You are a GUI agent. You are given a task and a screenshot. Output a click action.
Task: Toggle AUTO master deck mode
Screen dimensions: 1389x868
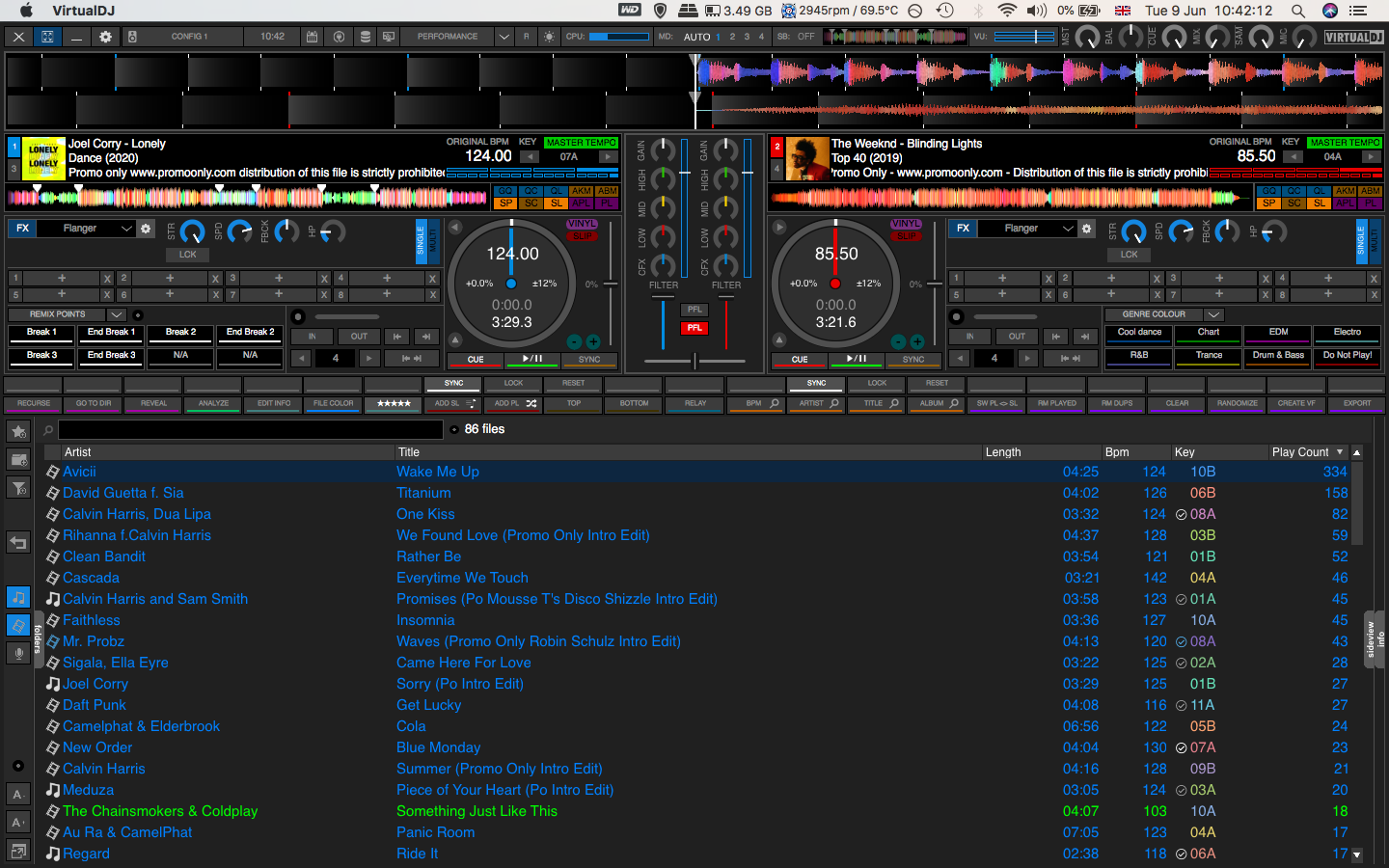tap(696, 37)
